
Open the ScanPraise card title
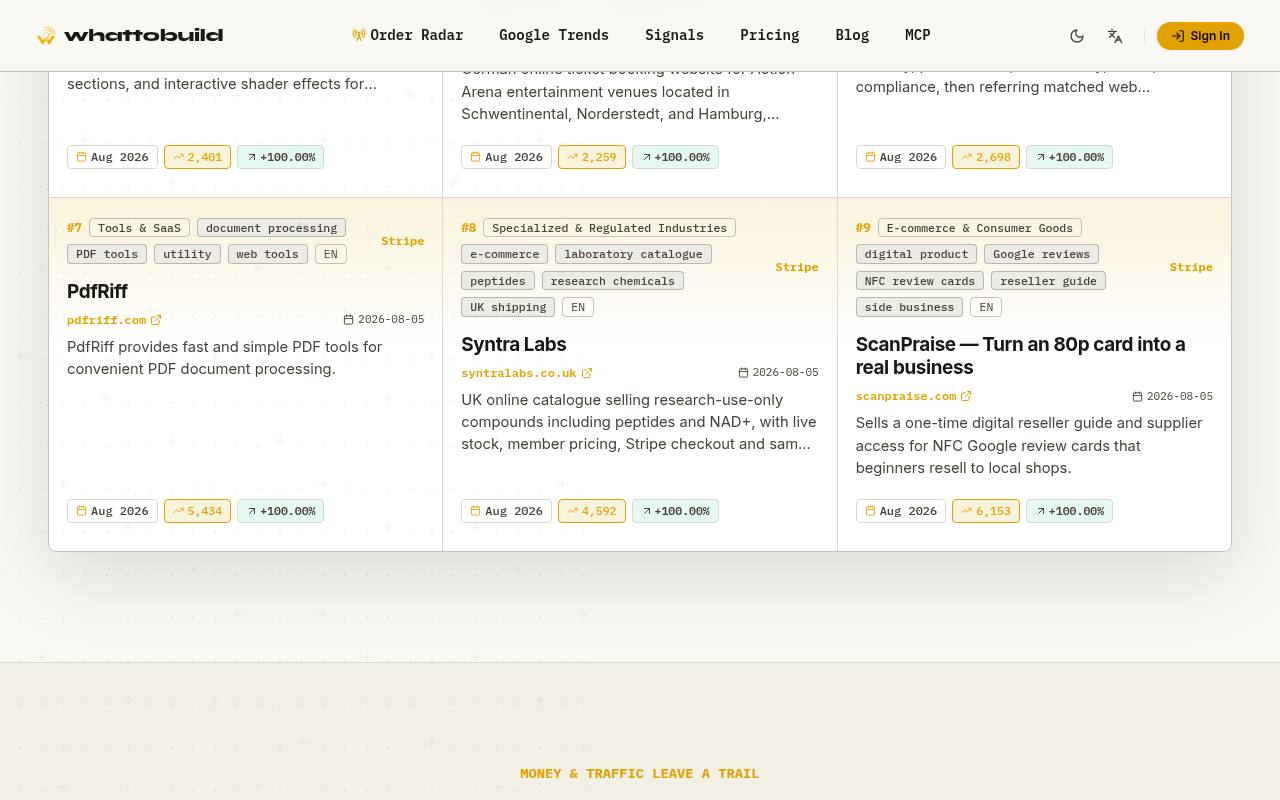1020,355
